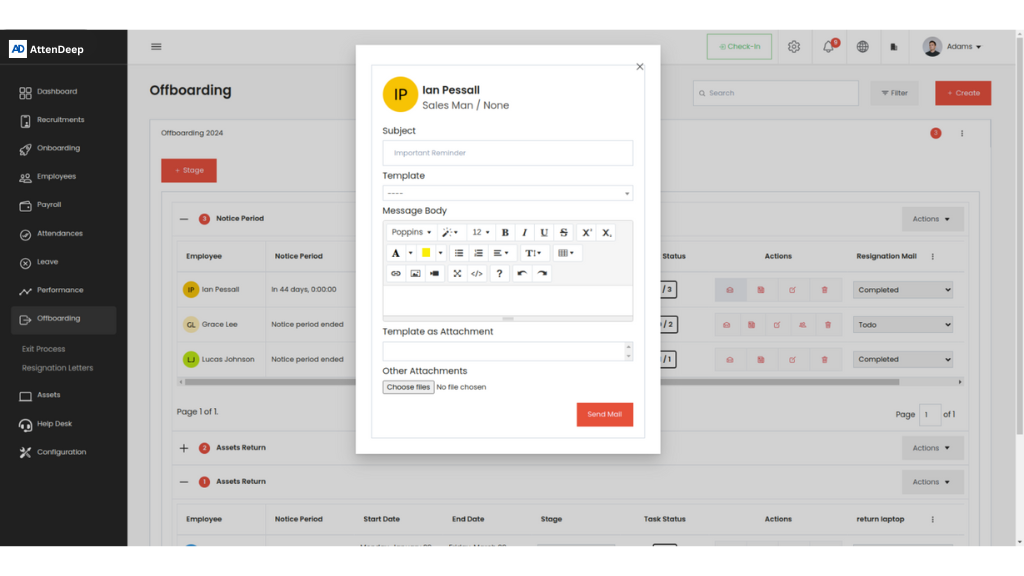Expand the collapsed Assets Return stage
The image size is (1024, 576).
point(184,448)
